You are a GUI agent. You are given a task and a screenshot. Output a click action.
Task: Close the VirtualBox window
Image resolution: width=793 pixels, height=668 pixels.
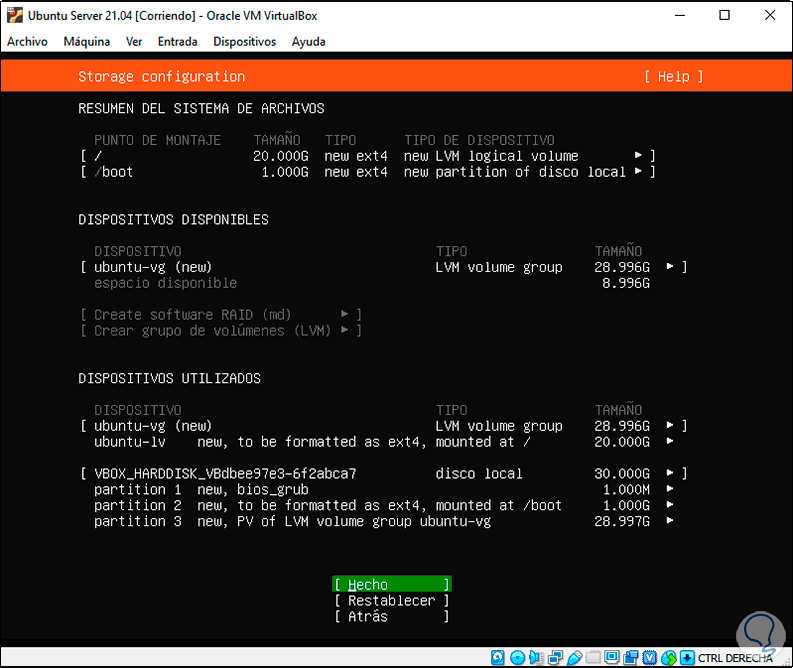[770, 15]
